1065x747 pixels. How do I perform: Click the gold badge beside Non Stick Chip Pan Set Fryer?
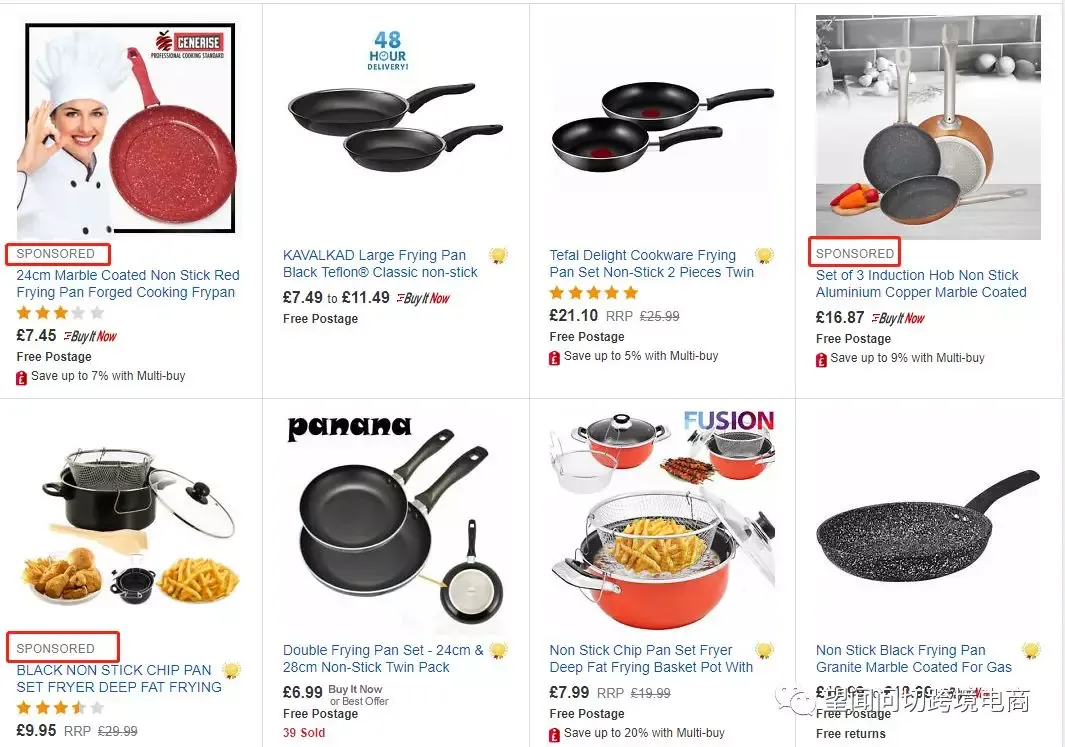(x=765, y=650)
